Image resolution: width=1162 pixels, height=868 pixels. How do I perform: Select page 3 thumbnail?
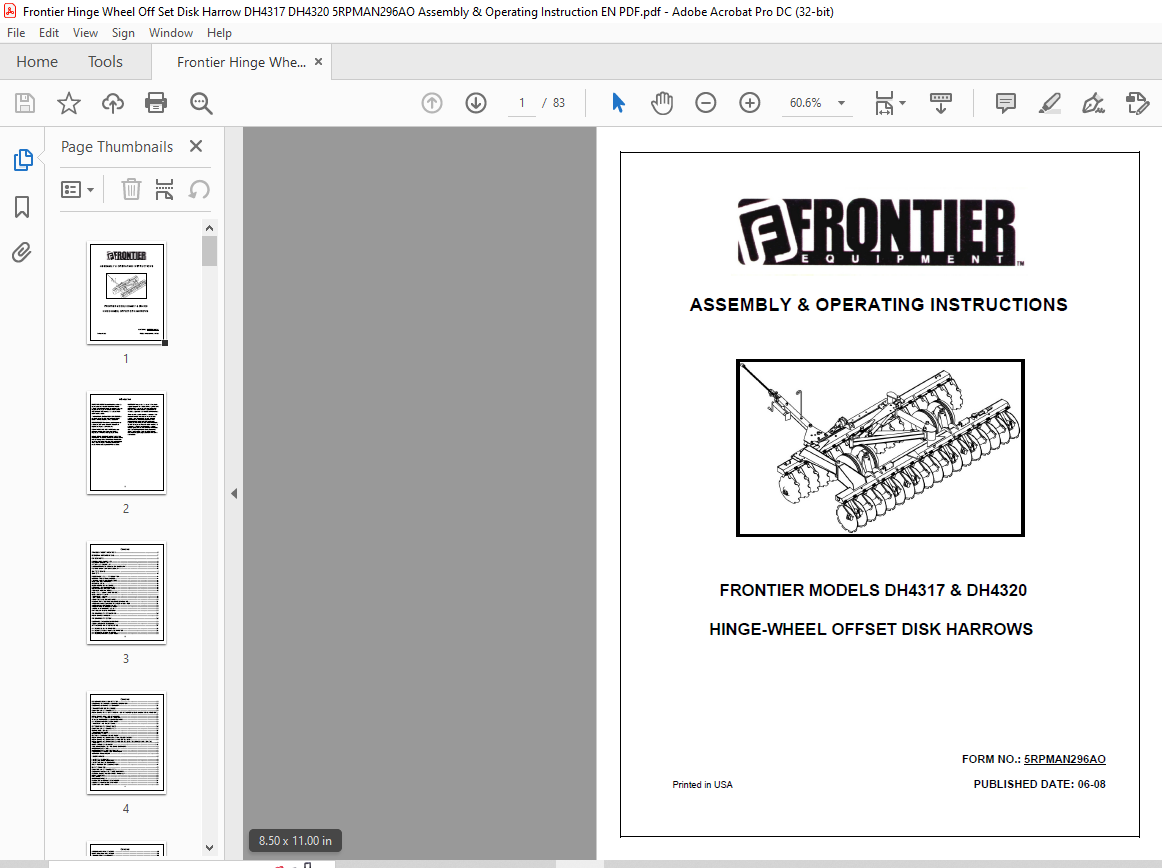[x=127, y=593]
